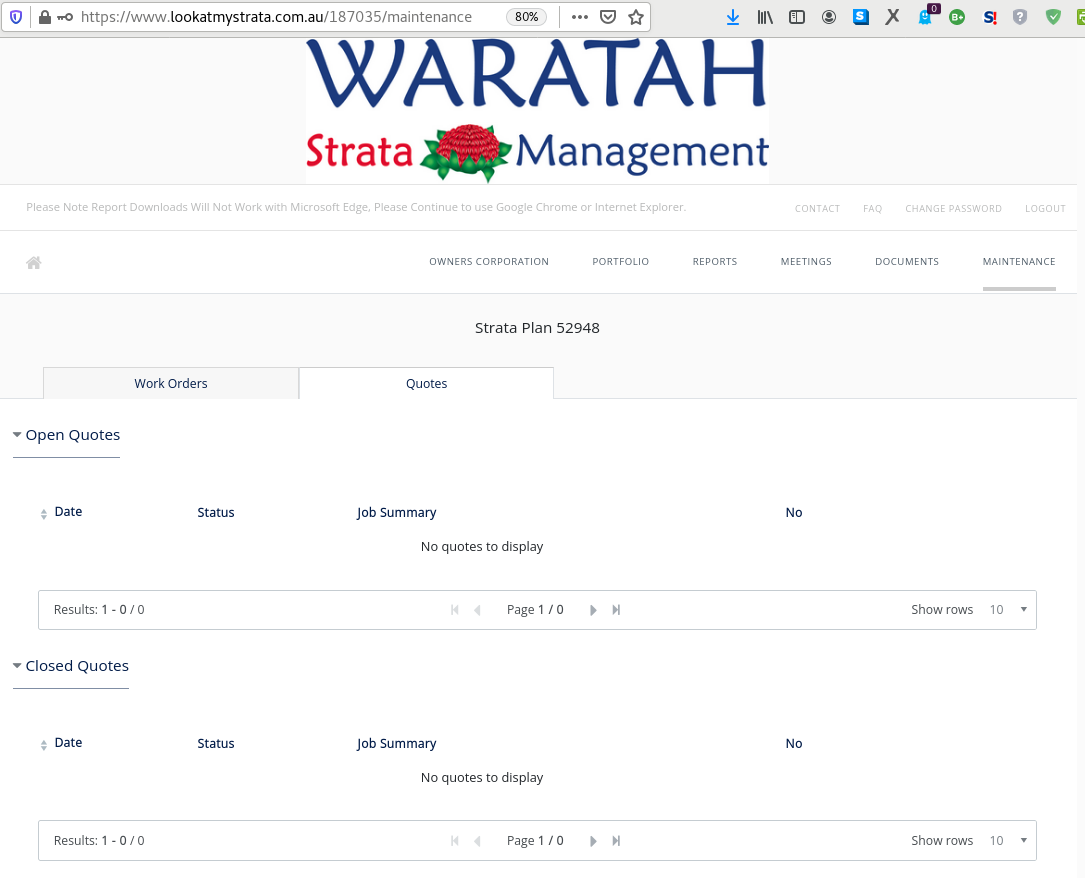Go to last page of Closed Quotes
Screen dimensions: 1085x878
click(x=616, y=841)
